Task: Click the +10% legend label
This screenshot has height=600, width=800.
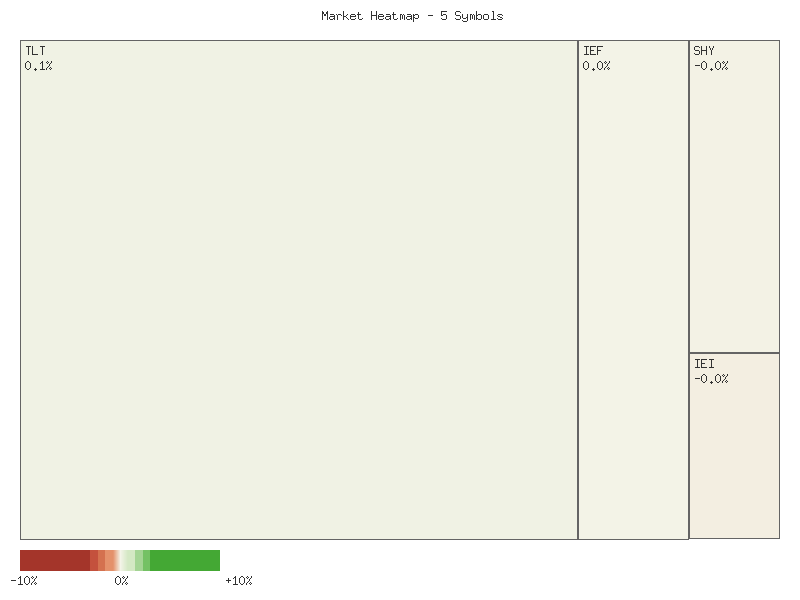Action: (238, 580)
